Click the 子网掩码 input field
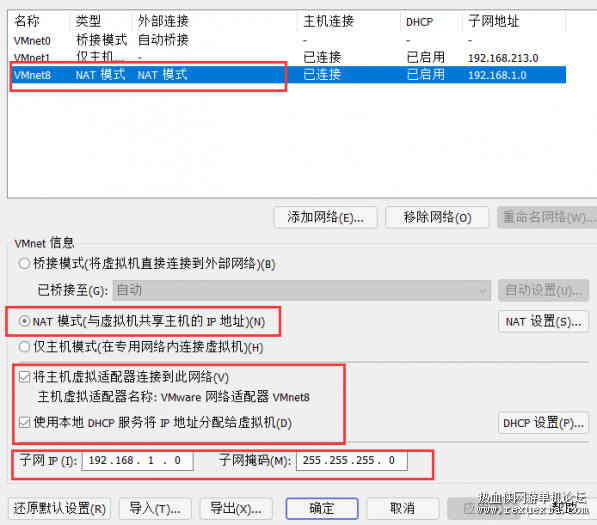The height and width of the screenshot is (525, 597). coord(352,461)
